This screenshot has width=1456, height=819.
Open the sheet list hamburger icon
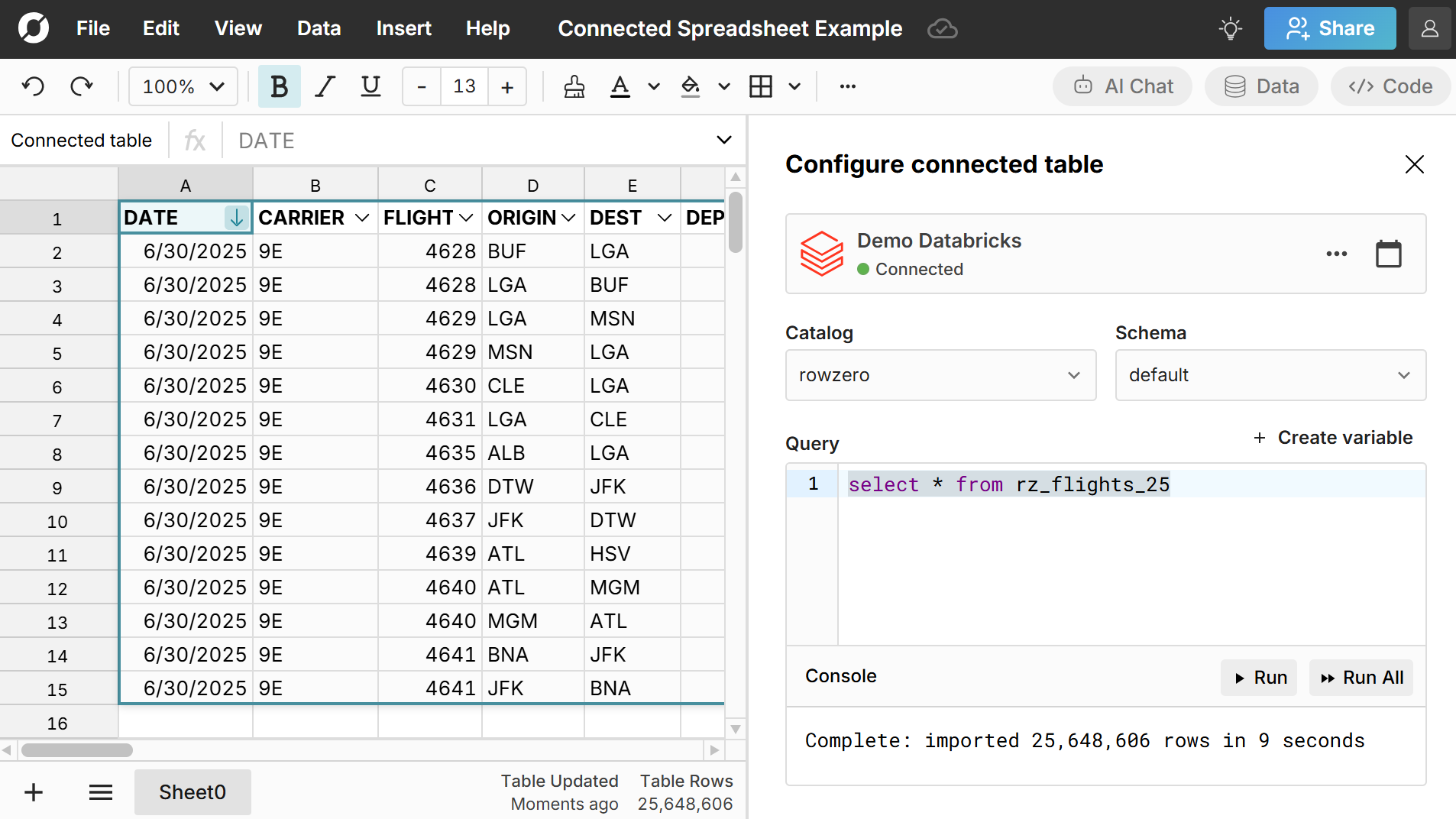point(100,792)
